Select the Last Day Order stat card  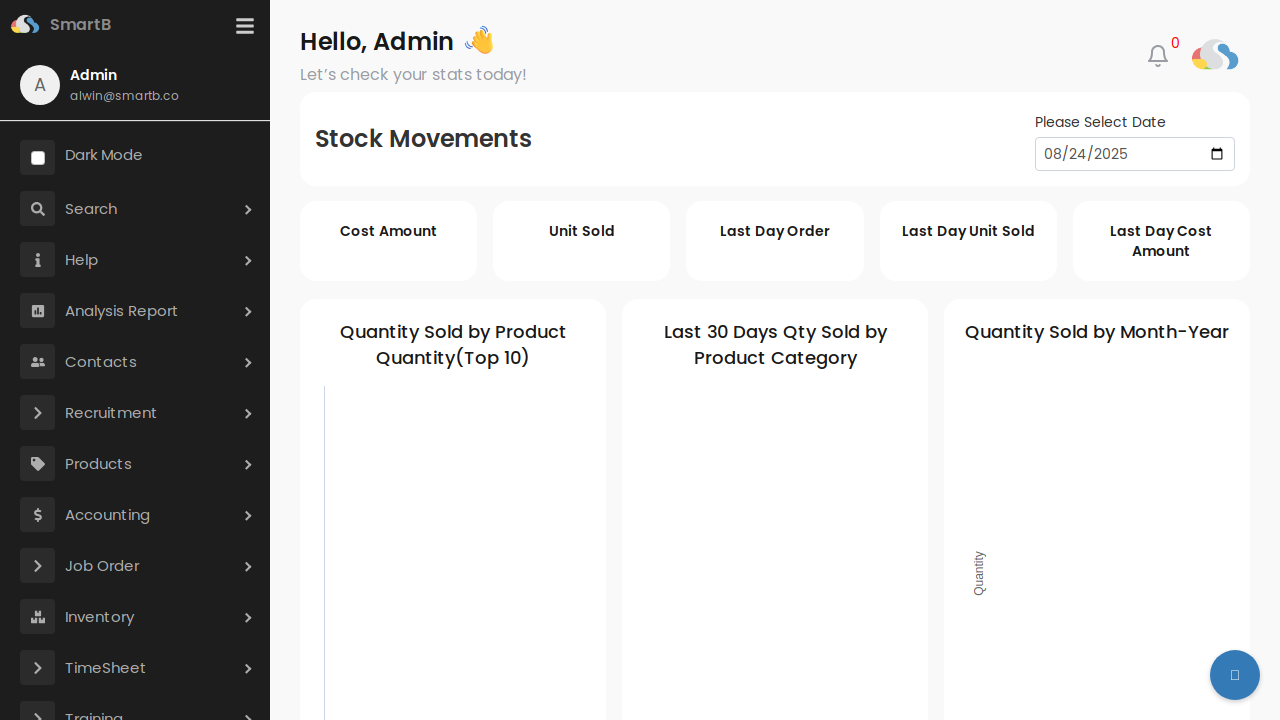tap(774, 240)
